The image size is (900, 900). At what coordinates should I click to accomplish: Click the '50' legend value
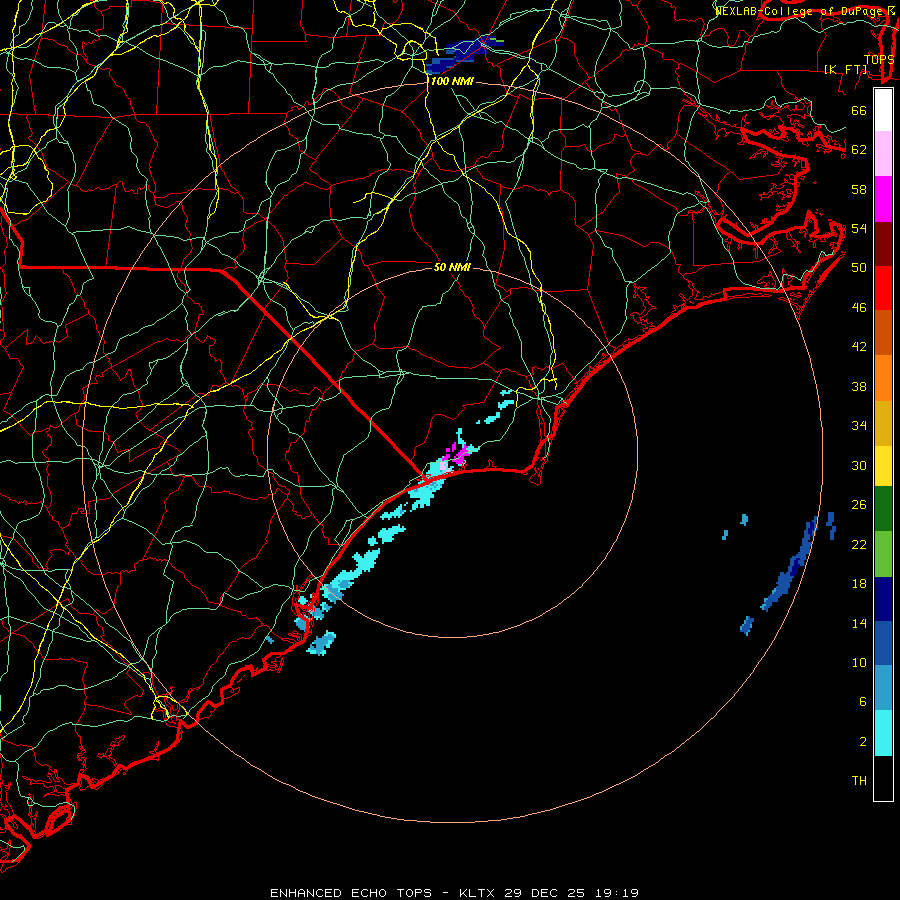[x=859, y=268]
